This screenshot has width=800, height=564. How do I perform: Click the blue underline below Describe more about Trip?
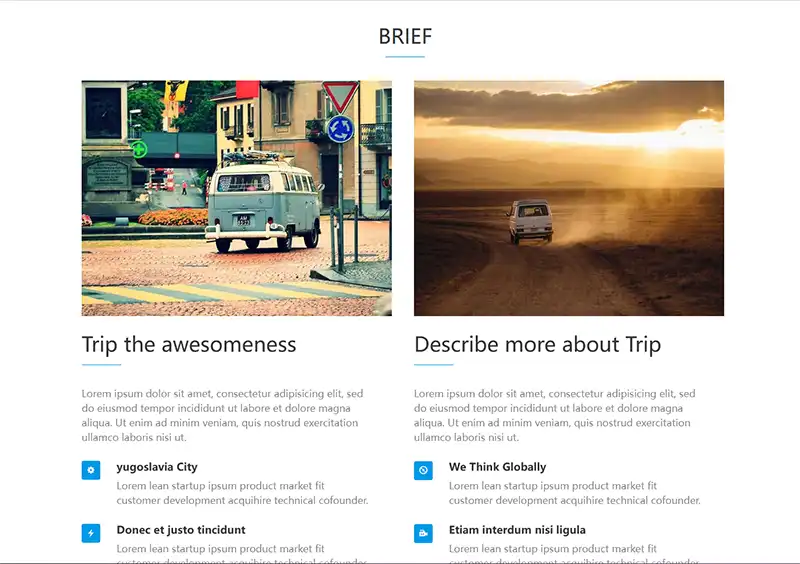click(x=434, y=365)
